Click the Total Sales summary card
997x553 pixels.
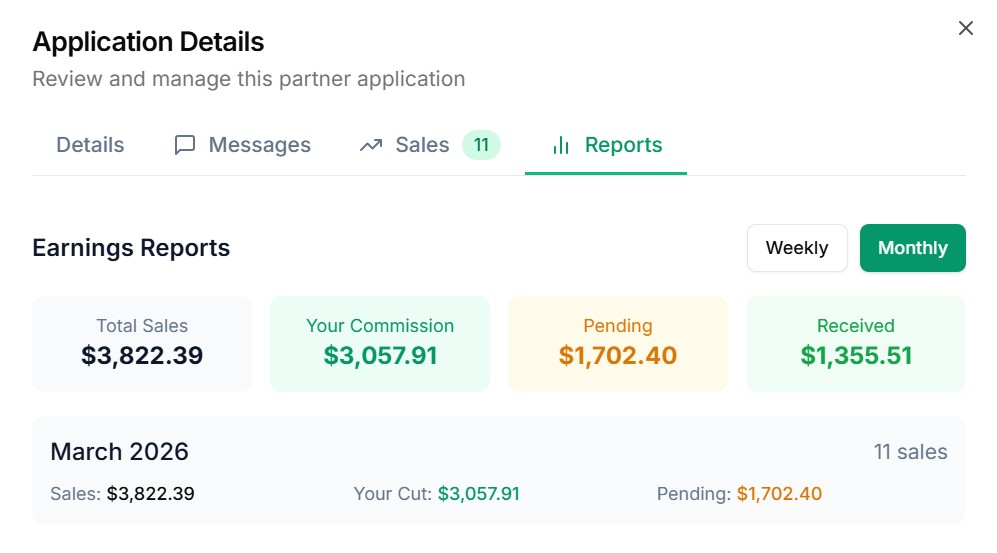(x=142, y=343)
